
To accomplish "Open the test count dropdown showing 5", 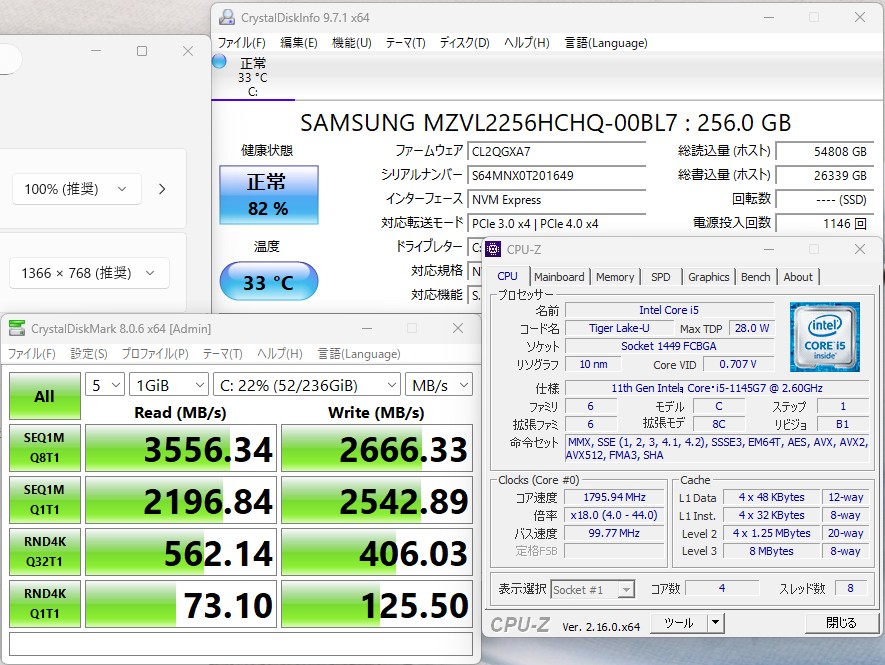I will (105, 385).
